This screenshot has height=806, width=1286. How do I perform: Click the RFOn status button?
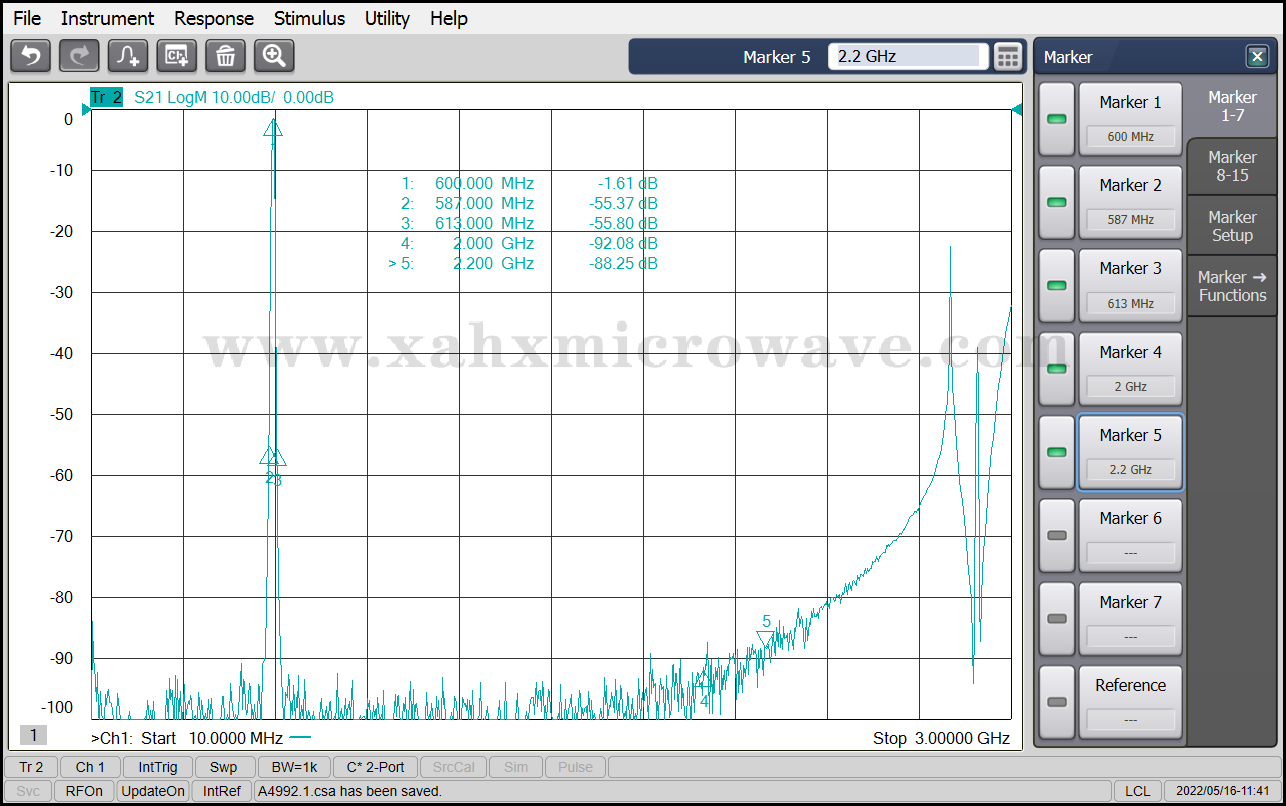(84, 791)
